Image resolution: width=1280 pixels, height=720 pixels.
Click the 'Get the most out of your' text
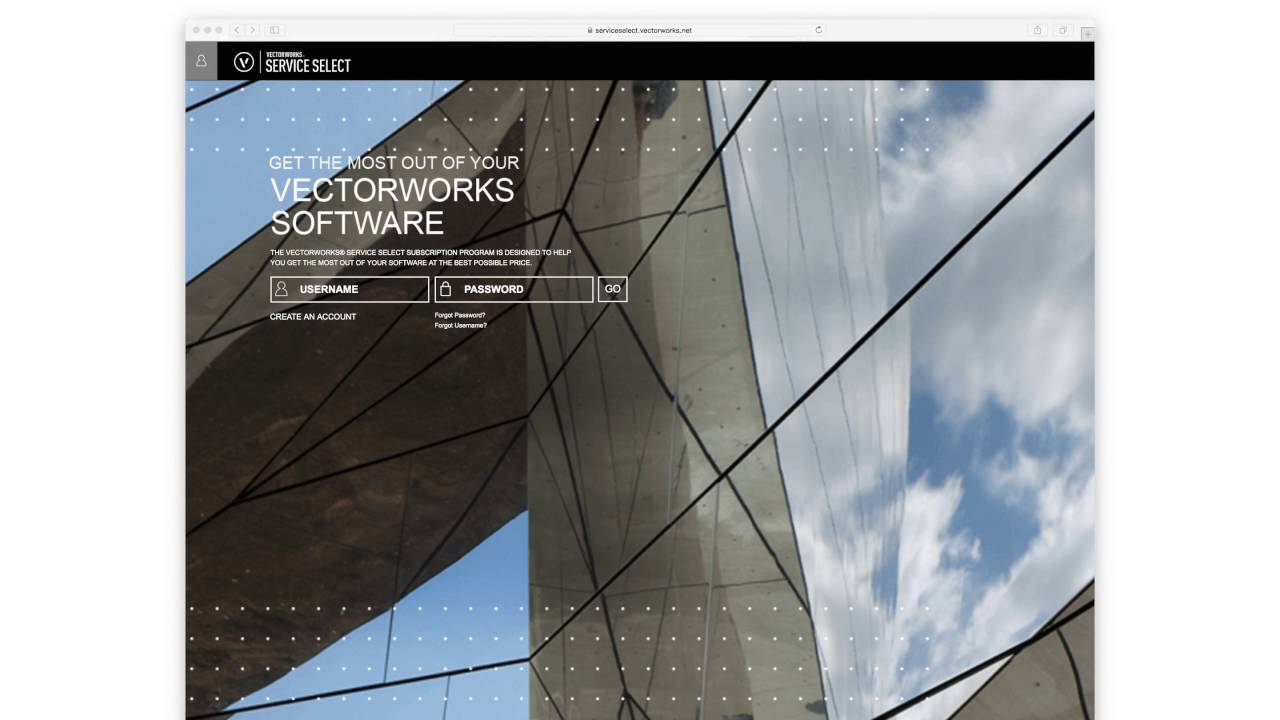(x=394, y=162)
